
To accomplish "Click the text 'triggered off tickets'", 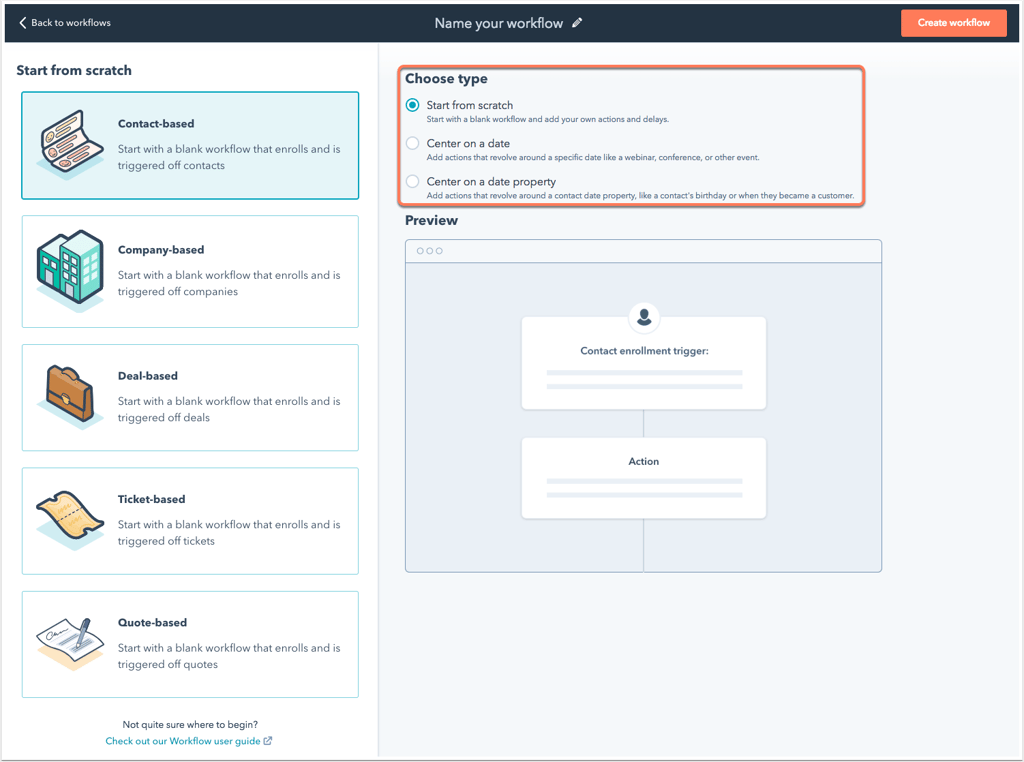I will pos(167,541).
